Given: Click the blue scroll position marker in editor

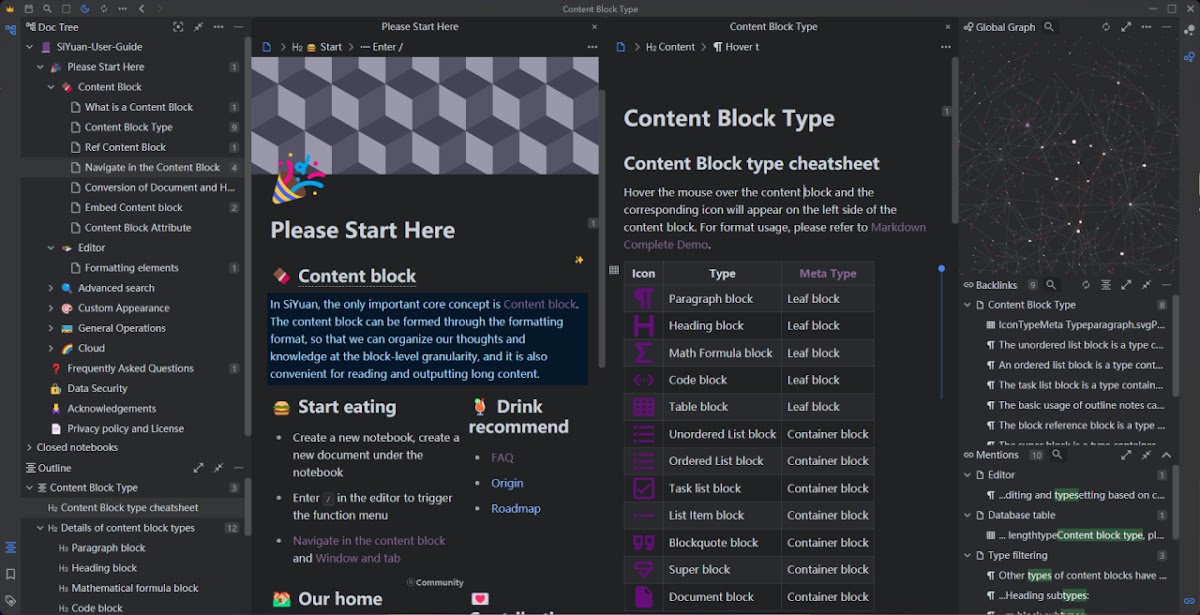Looking at the screenshot, I should 941,269.
